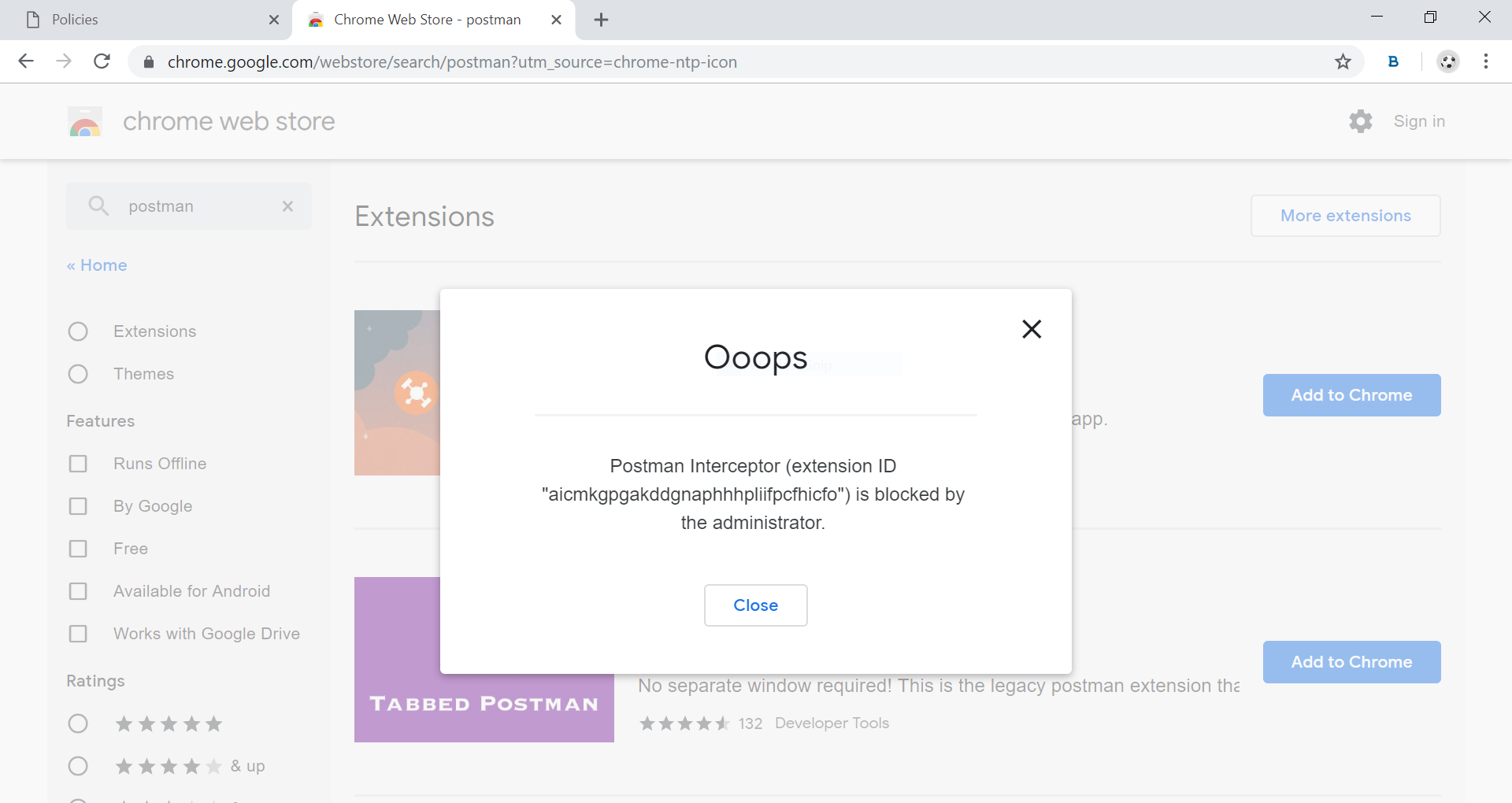Check the By Google feature filter
The image size is (1512, 803).
[x=78, y=506]
